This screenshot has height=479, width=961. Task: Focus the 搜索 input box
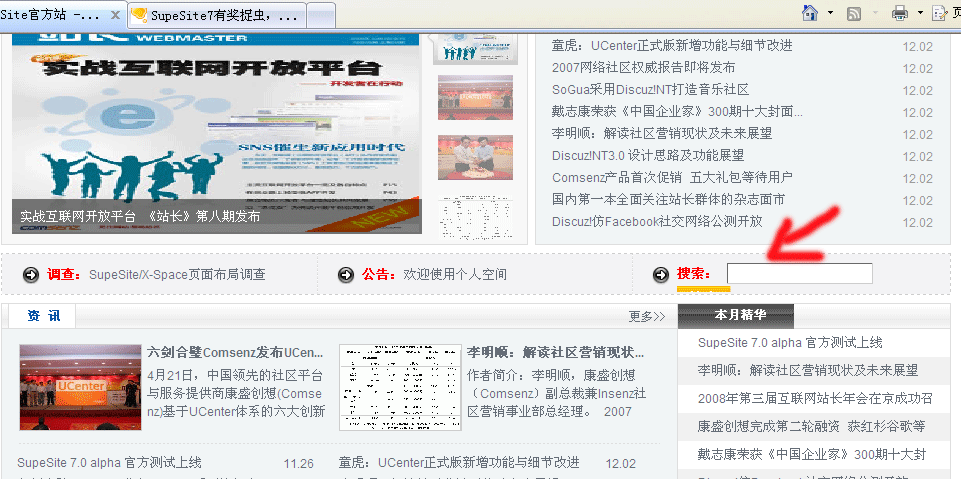[x=799, y=273]
